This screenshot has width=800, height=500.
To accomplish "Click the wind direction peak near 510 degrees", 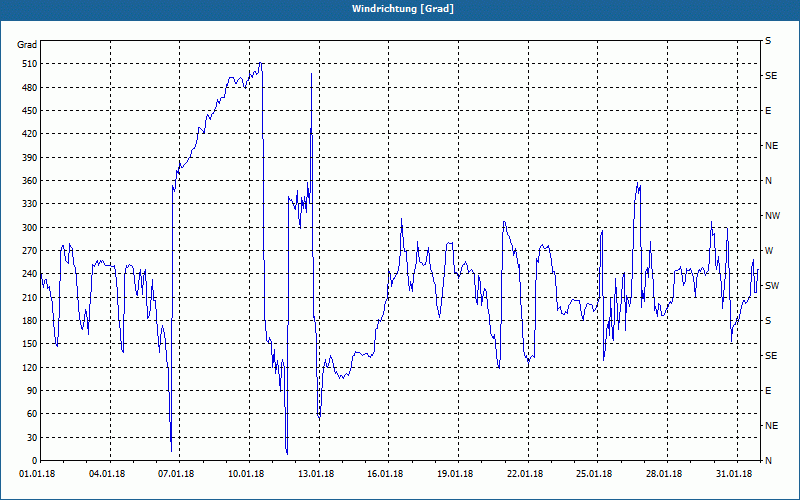I will [260, 63].
